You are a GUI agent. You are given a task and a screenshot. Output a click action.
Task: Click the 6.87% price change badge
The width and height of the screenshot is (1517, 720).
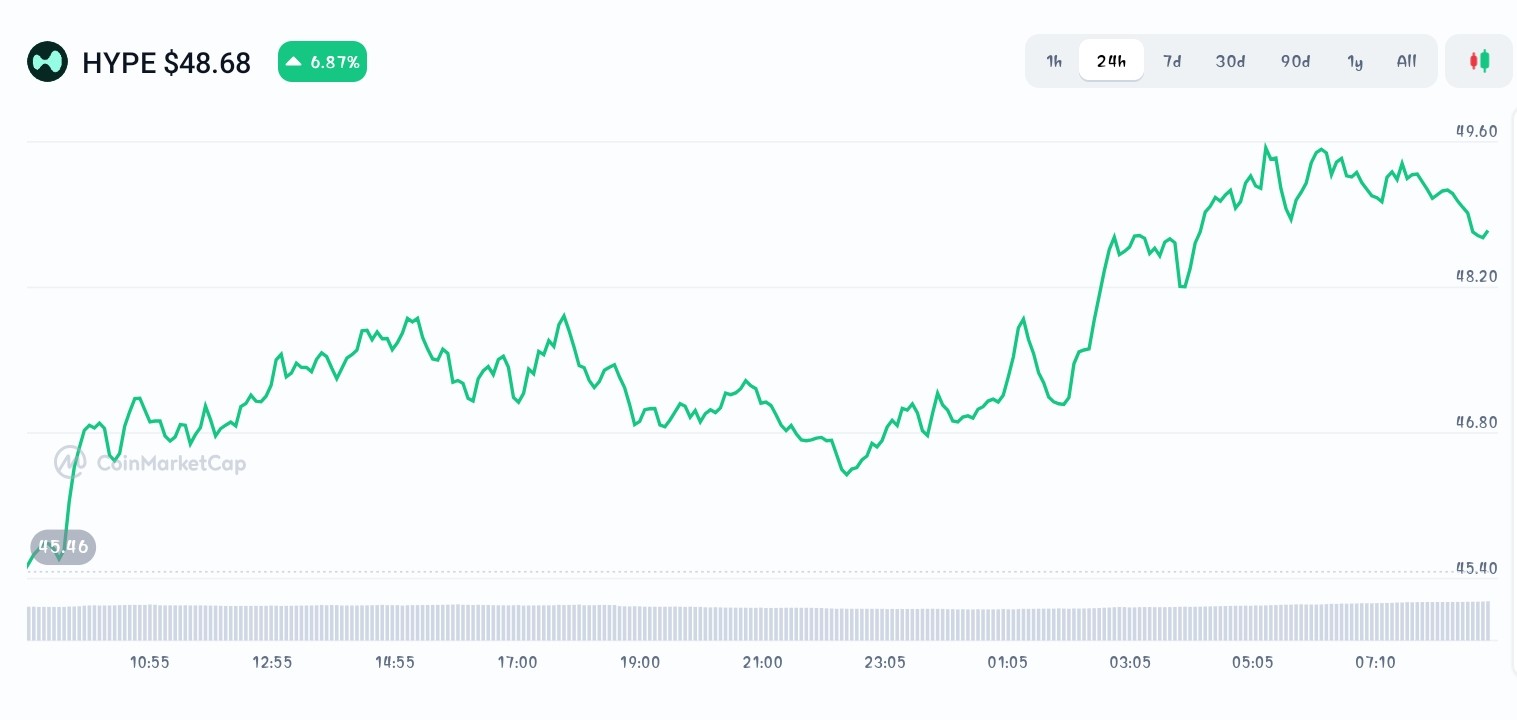[x=322, y=62]
